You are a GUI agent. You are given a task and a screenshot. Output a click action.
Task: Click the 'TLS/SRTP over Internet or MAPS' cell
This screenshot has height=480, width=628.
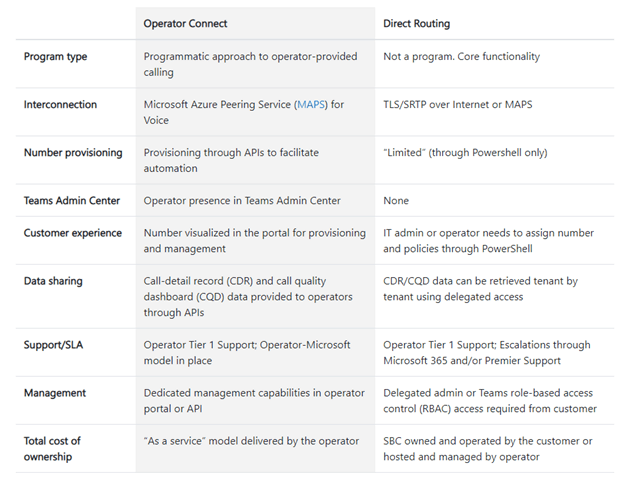click(x=458, y=105)
